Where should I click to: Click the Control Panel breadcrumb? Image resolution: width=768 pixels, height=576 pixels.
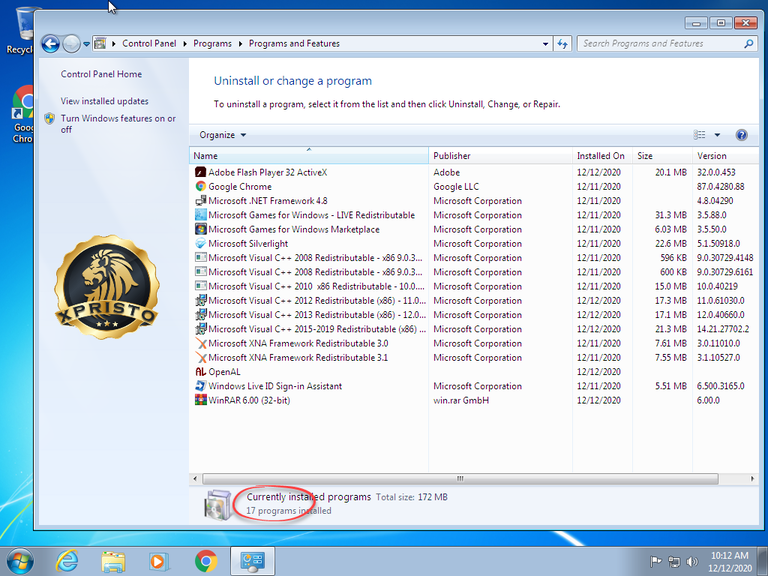[x=149, y=44]
